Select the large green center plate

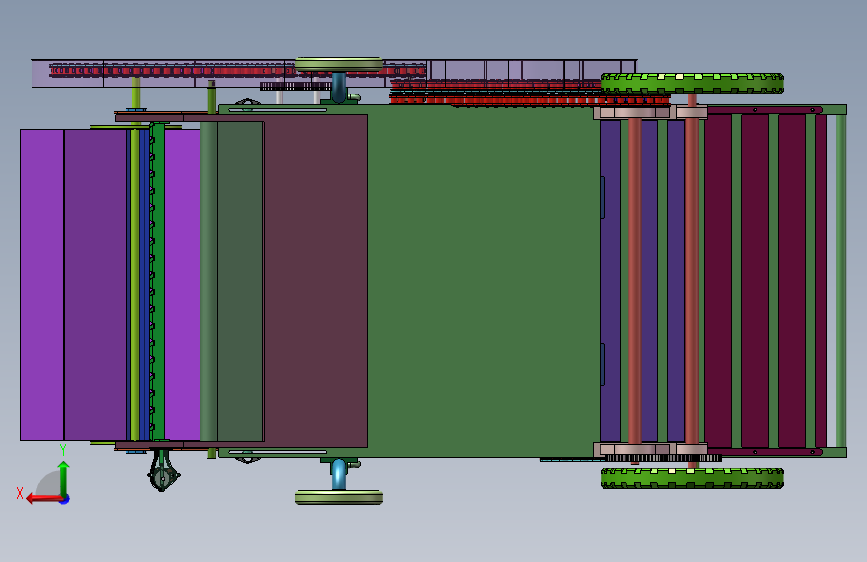tap(484, 281)
